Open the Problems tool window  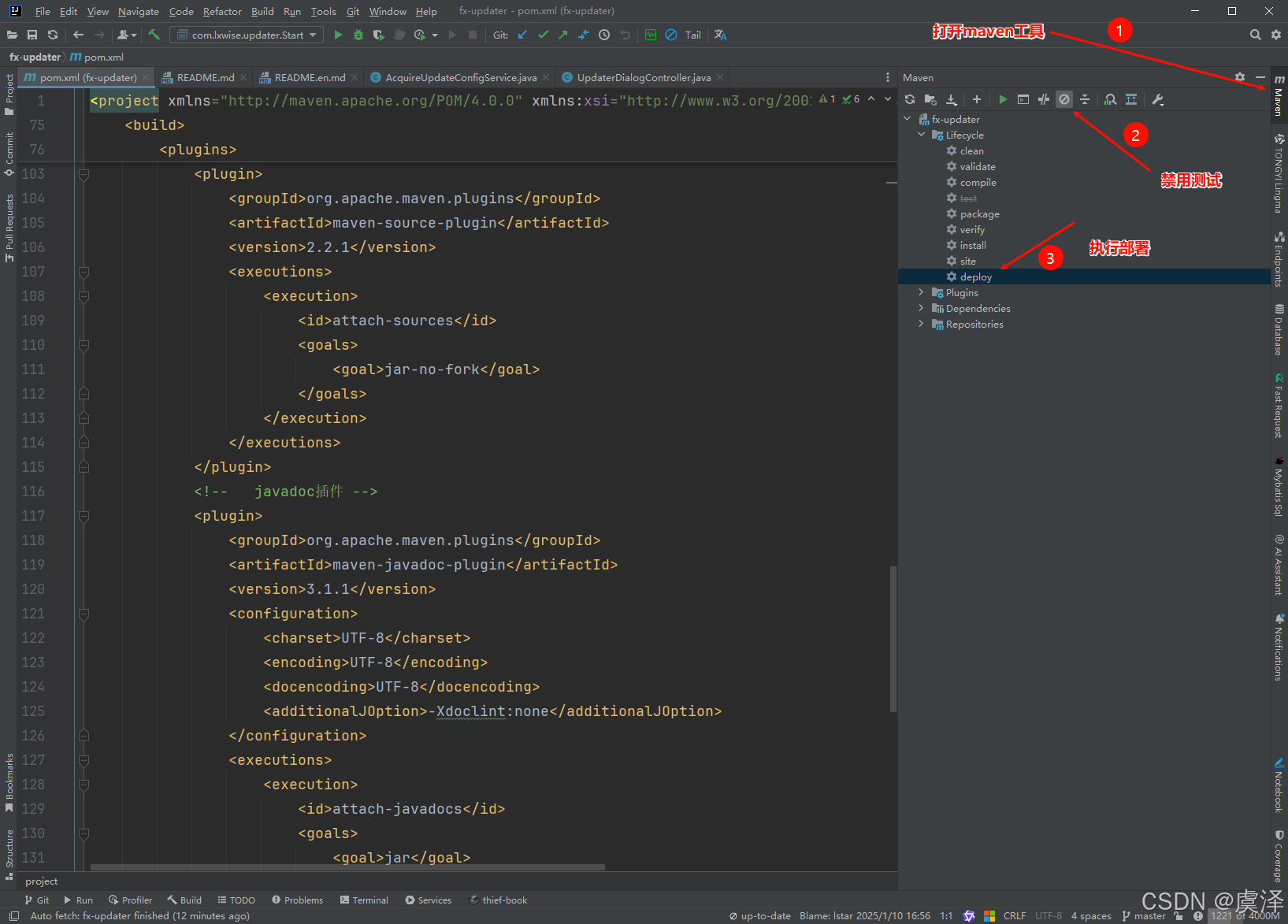[297, 900]
